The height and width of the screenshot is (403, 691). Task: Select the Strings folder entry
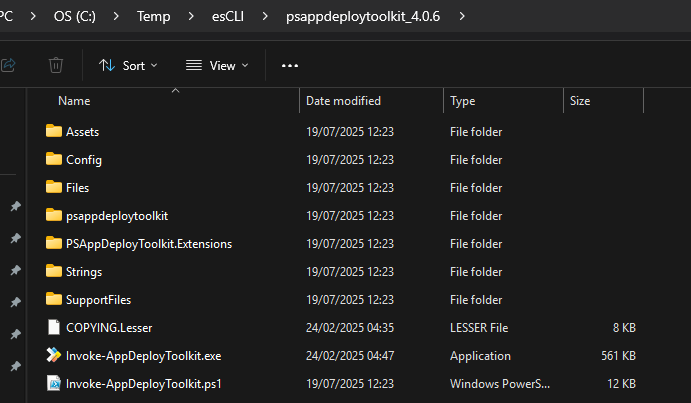(x=84, y=272)
